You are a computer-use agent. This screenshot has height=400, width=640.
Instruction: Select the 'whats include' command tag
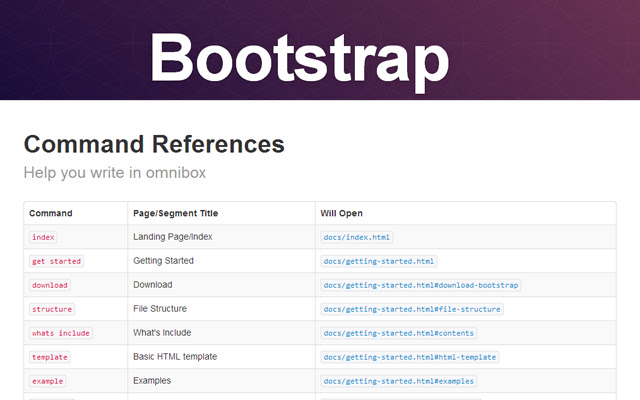pos(60,333)
